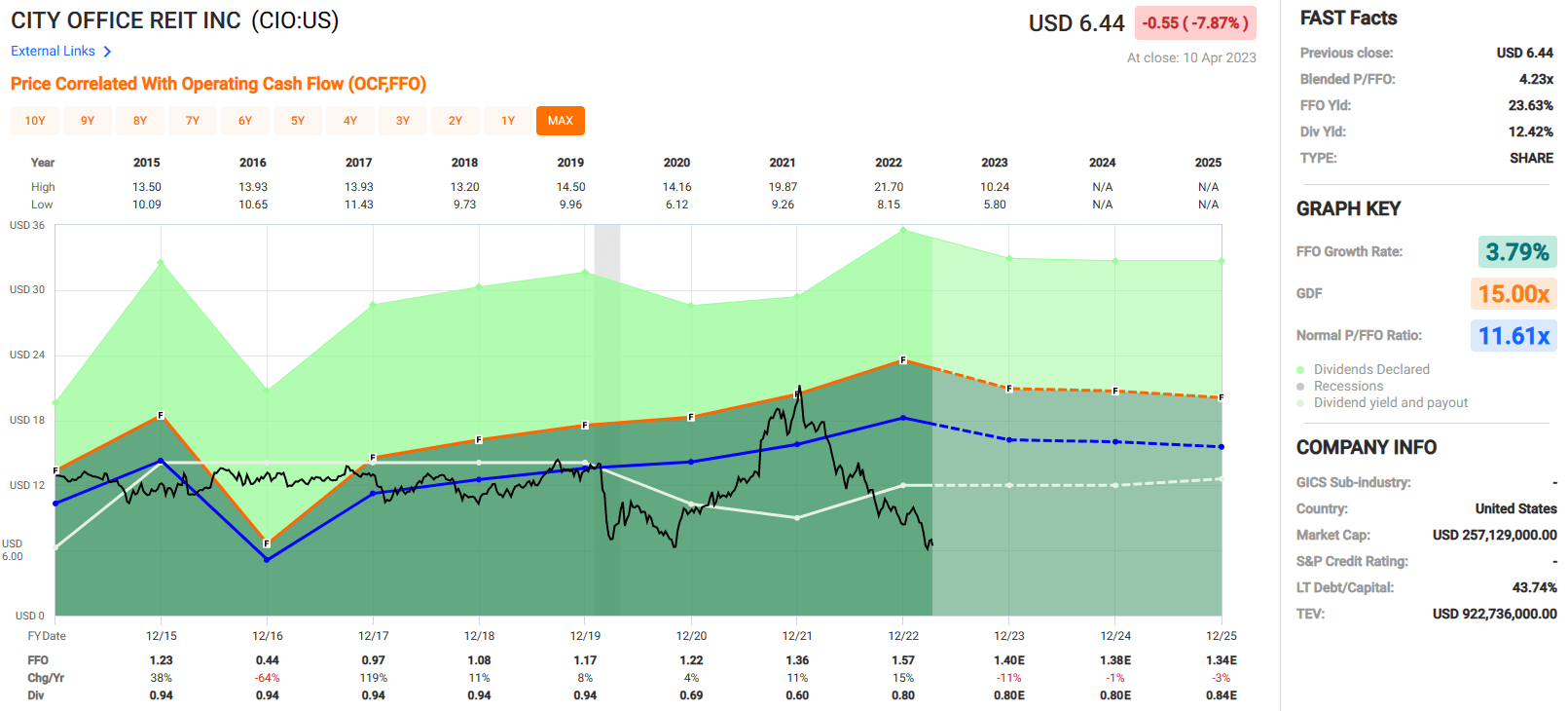The width and height of the screenshot is (1568, 711).
Task: Click the 12/25 FY date label
Action: [x=1222, y=636]
